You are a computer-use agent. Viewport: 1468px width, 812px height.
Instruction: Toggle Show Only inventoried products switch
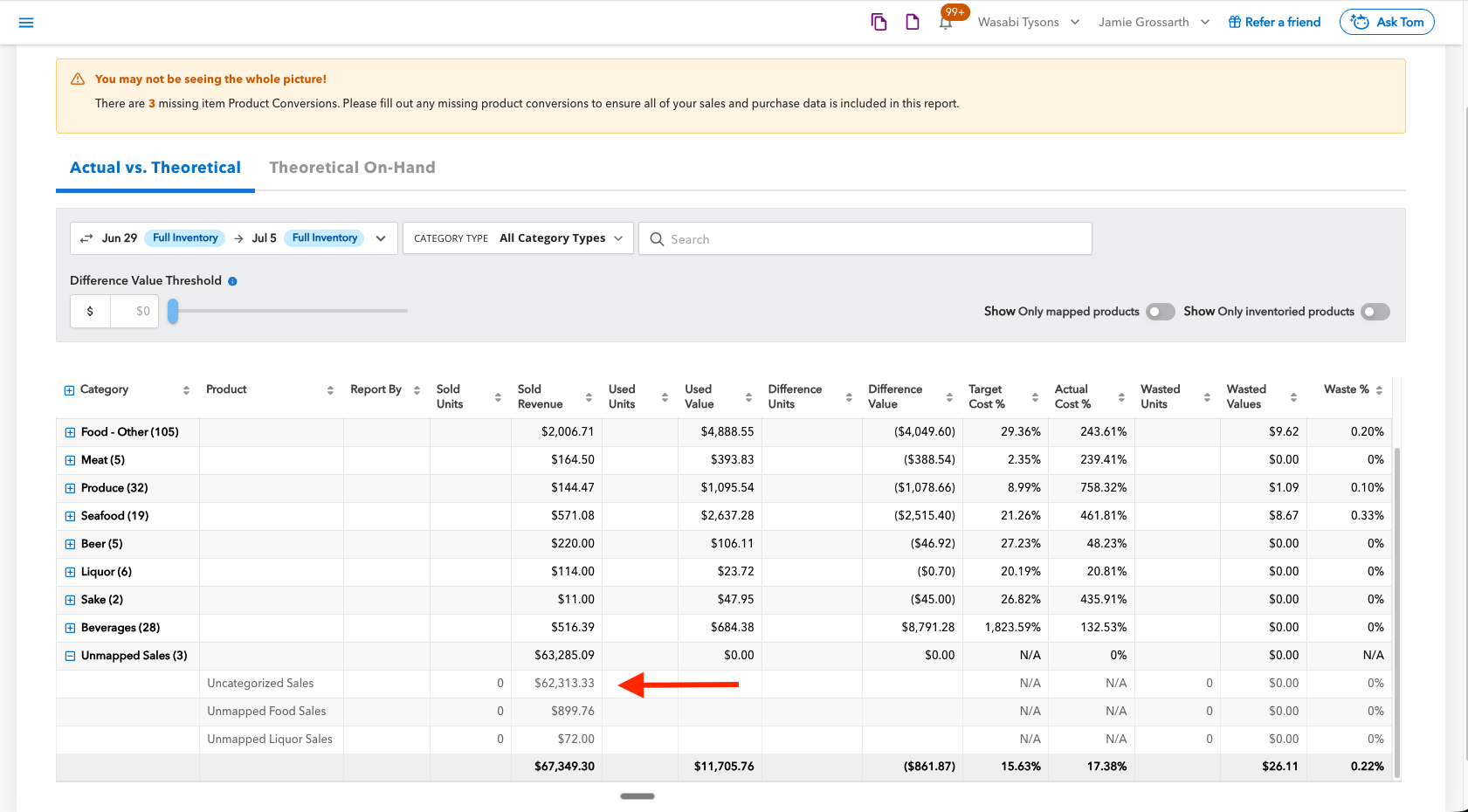[x=1375, y=312]
